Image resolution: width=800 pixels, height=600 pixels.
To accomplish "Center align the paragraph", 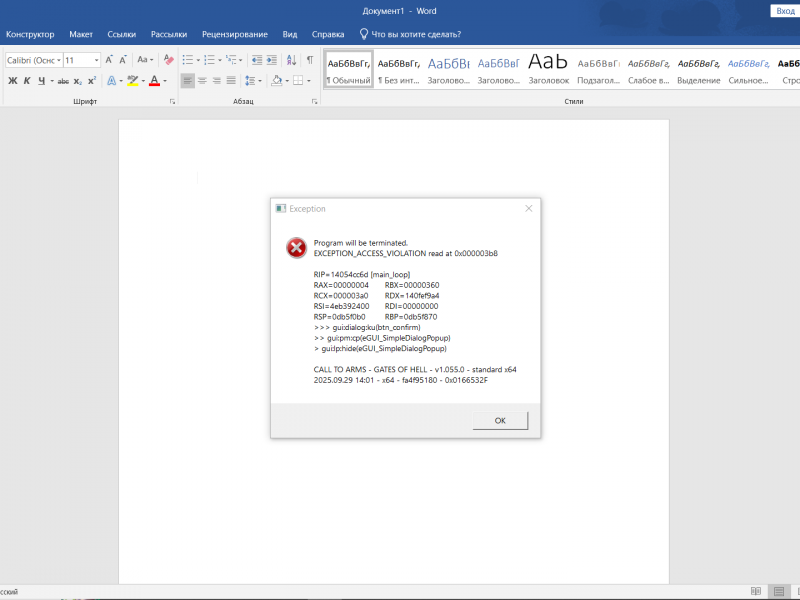I will pos(202,80).
